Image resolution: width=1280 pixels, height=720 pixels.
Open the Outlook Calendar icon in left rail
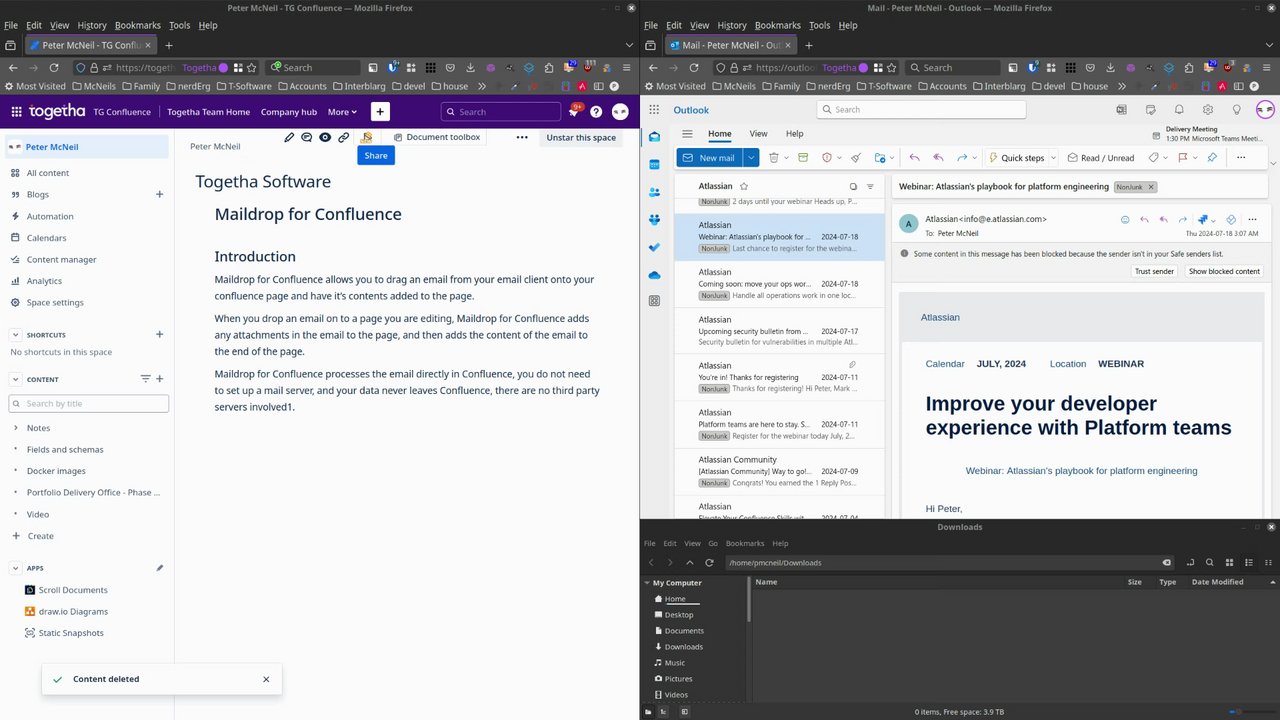pos(654,164)
